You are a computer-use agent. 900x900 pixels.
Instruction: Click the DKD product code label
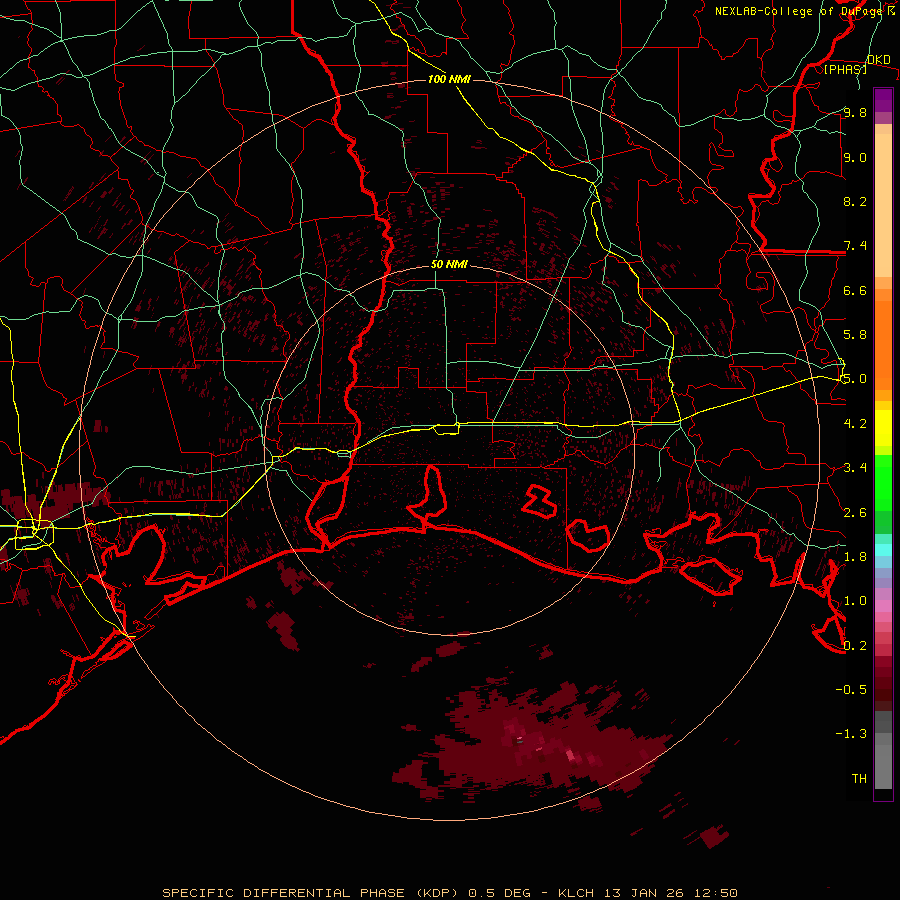coord(878,60)
